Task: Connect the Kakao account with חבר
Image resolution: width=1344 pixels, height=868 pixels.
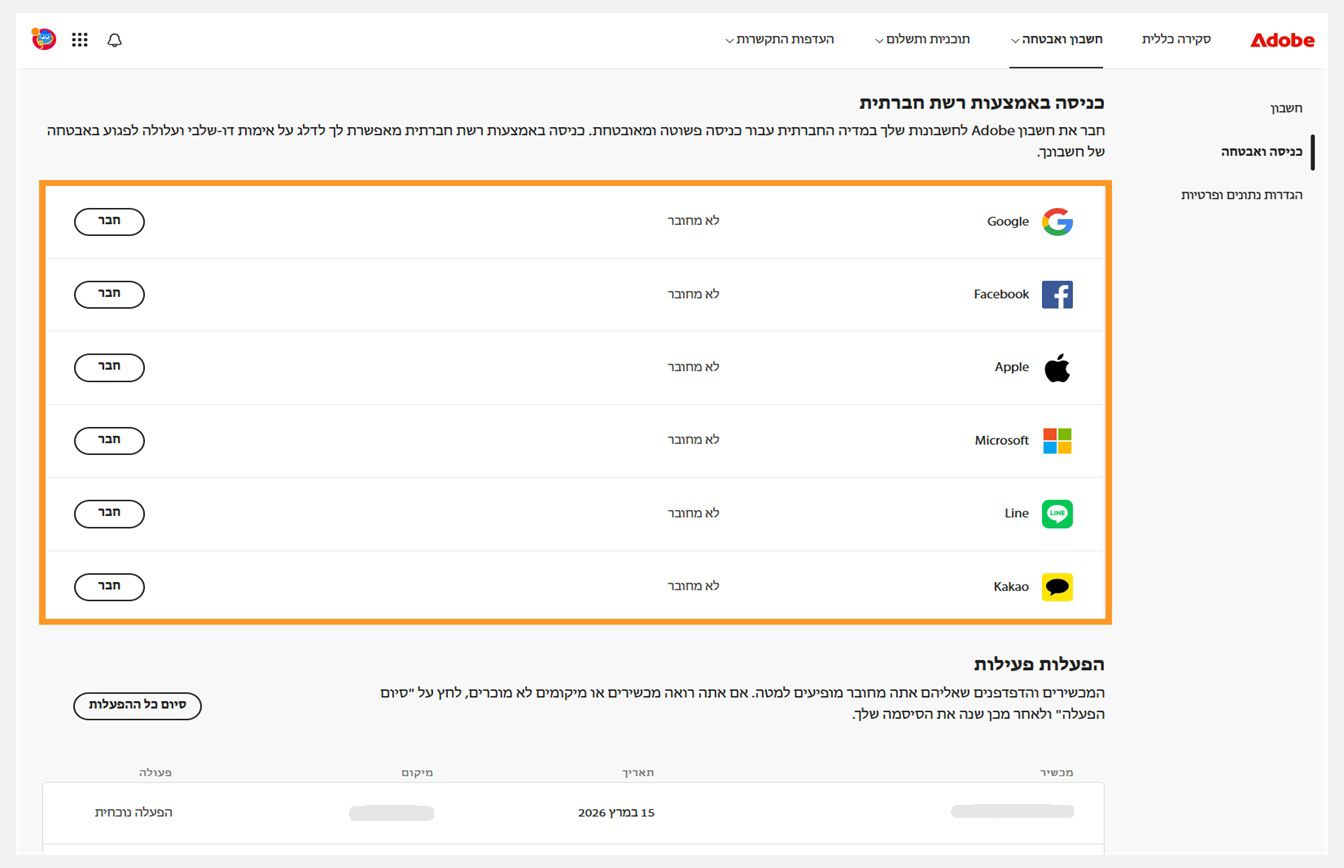Action: coord(109,587)
